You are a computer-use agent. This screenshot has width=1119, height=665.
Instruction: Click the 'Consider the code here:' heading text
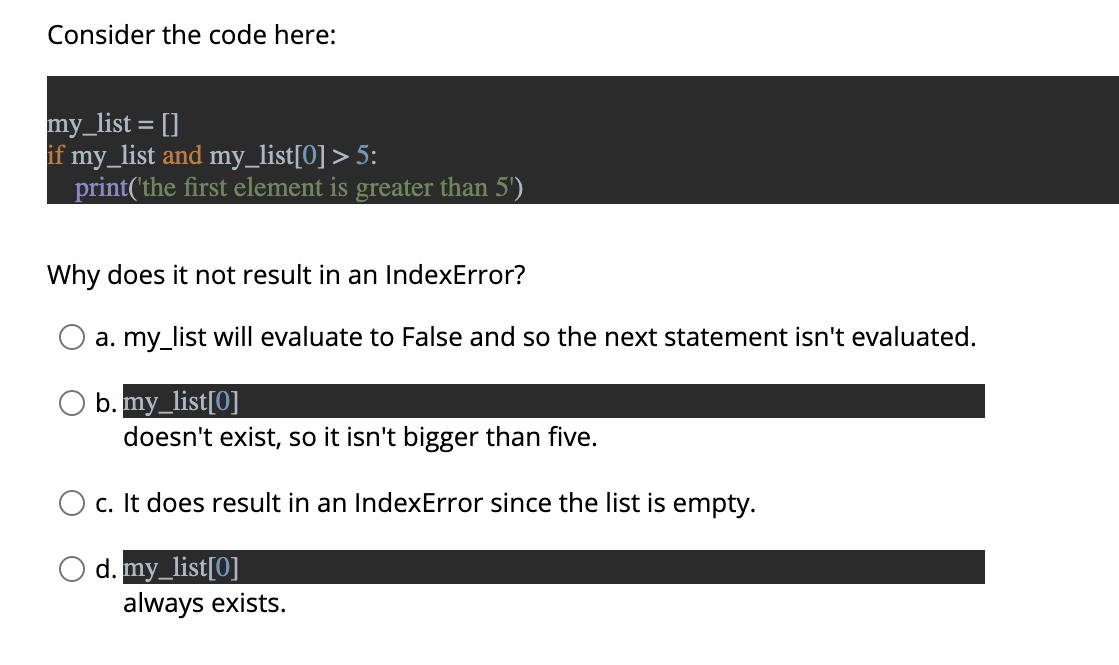coord(191,35)
